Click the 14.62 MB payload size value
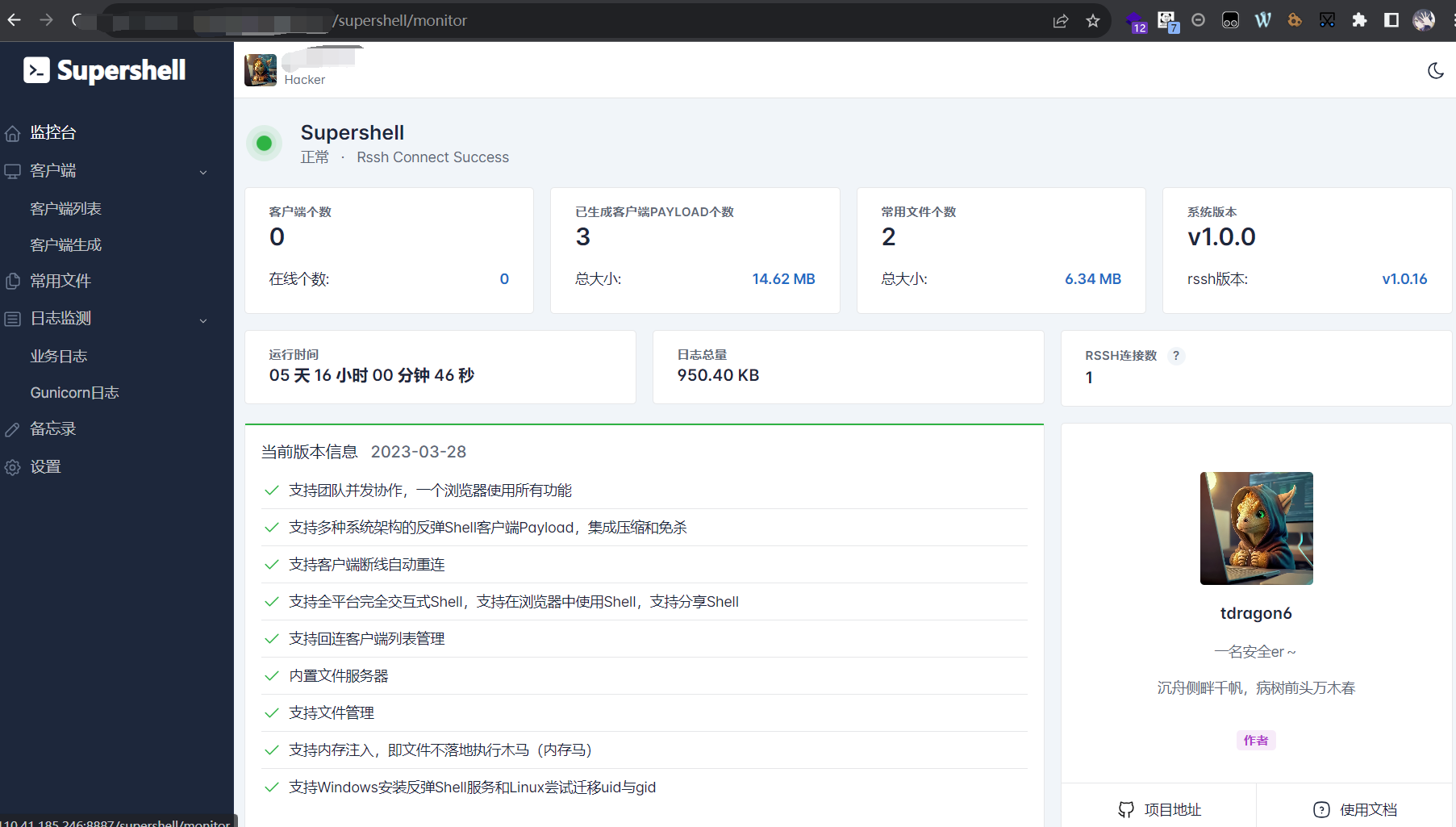The image size is (1456, 827). [783, 279]
